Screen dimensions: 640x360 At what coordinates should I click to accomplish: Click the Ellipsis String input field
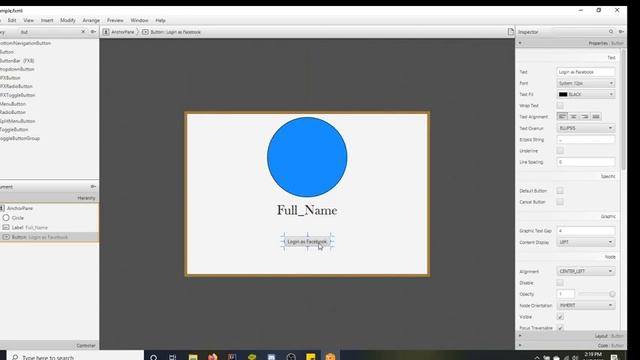[586, 140]
